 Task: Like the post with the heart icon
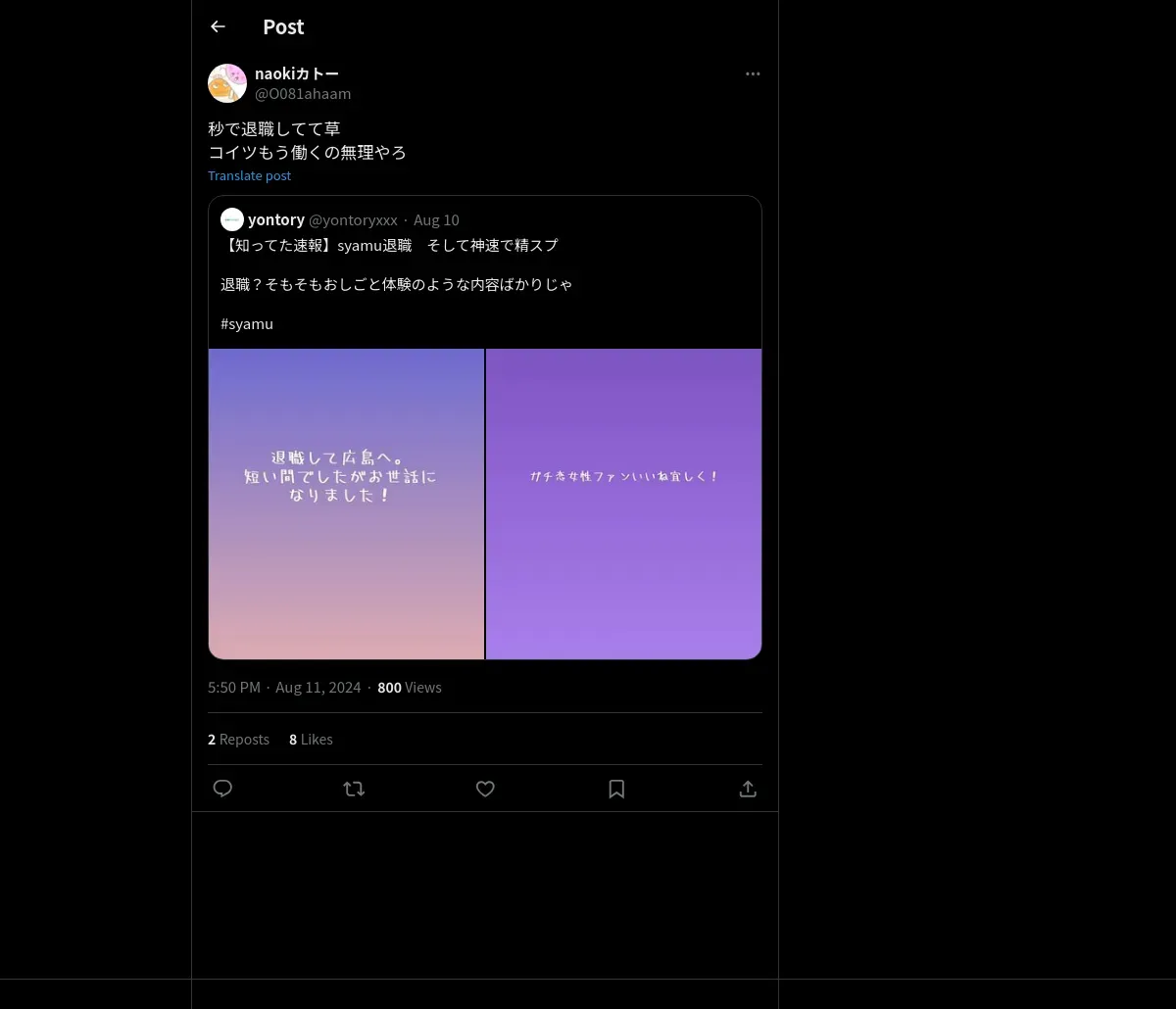click(x=485, y=789)
